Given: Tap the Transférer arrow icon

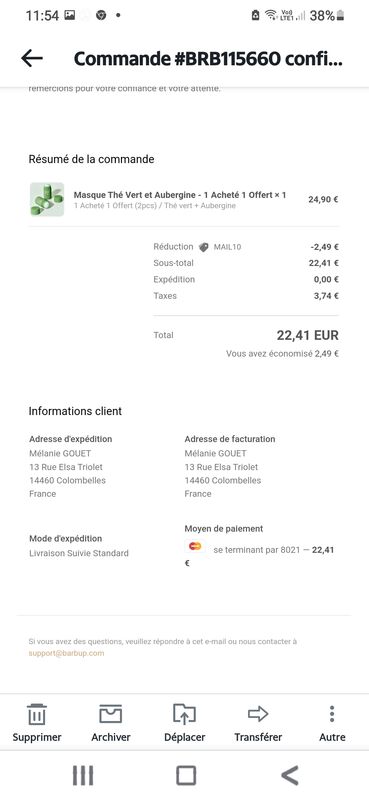Looking at the screenshot, I should click(x=258, y=714).
